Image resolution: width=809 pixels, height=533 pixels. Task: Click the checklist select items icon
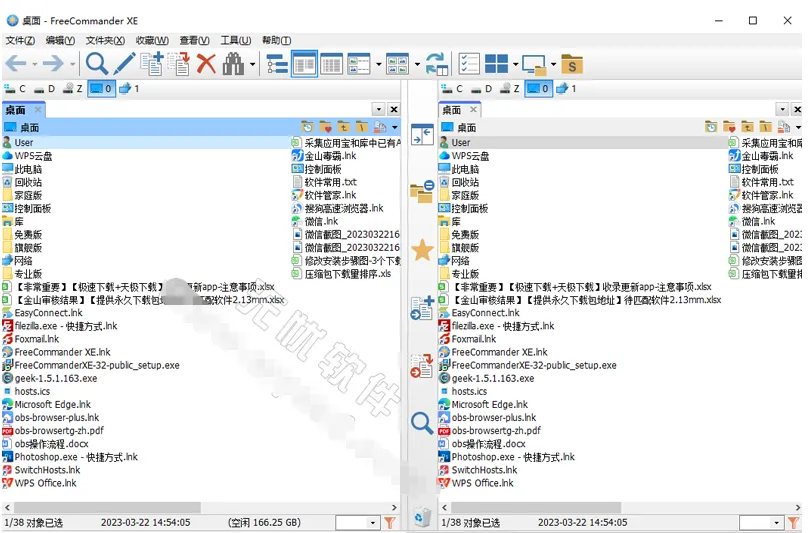coord(469,64)
